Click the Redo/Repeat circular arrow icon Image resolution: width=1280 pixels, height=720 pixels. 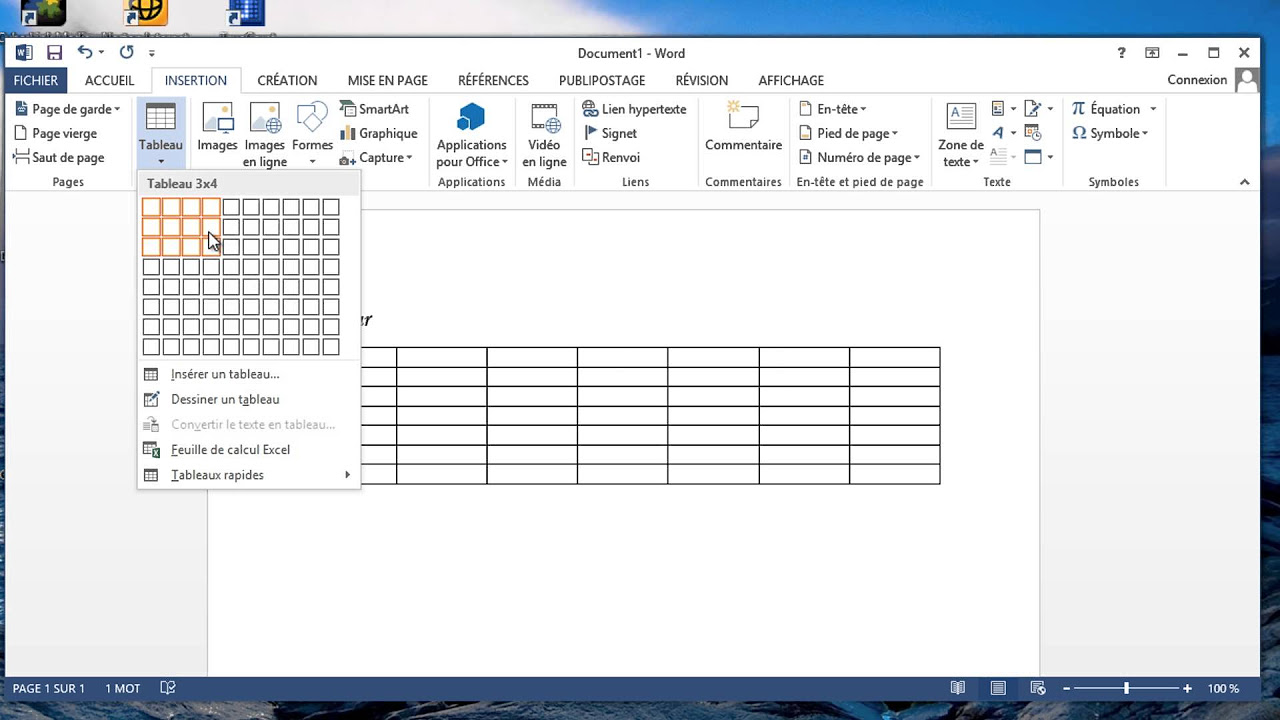pos(126,53)
